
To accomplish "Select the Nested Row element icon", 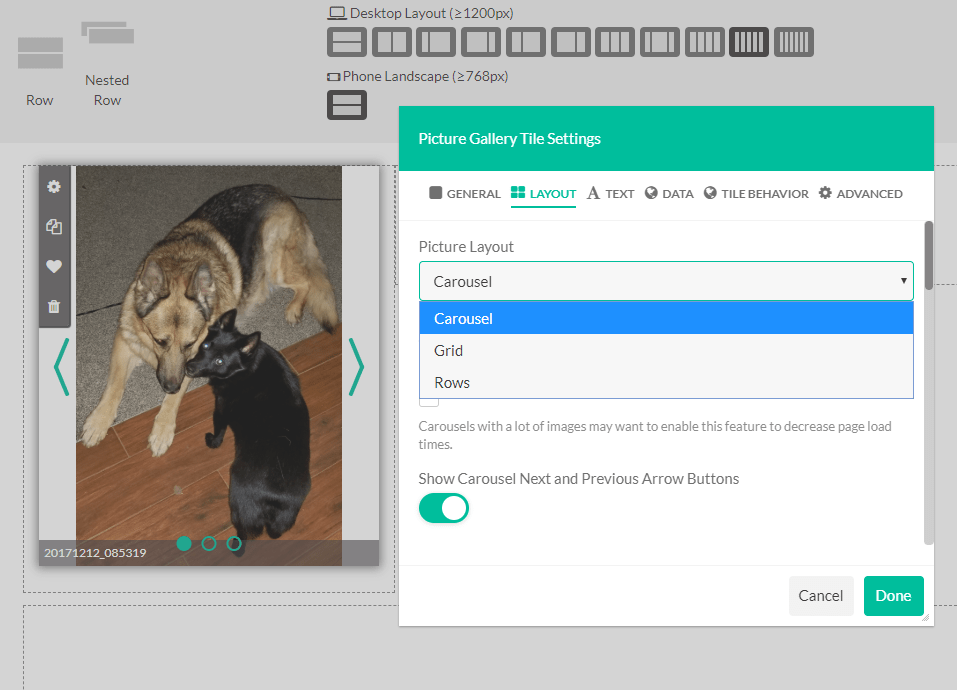I will (x=107, y=33).
